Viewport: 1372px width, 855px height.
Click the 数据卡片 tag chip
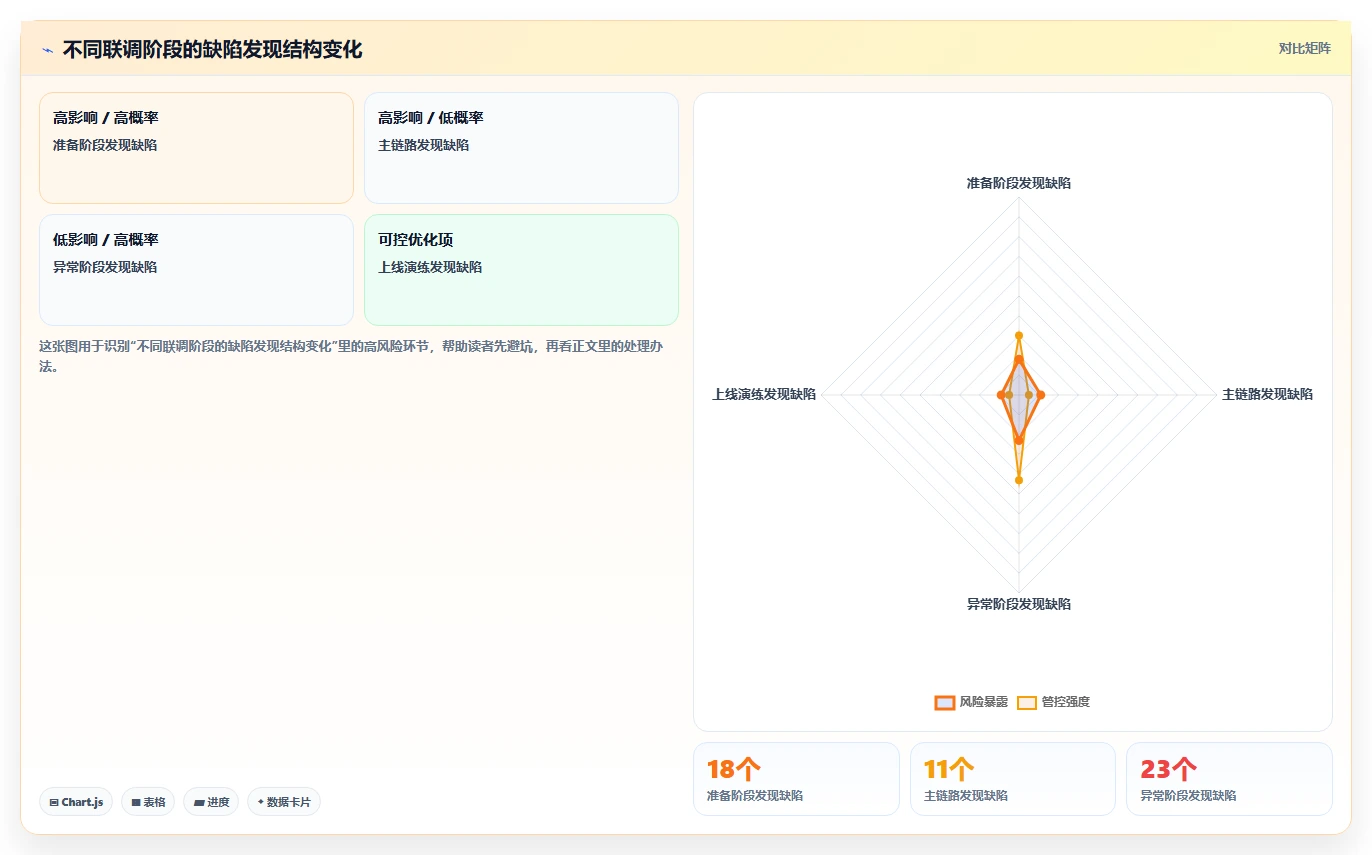(284, 802)
